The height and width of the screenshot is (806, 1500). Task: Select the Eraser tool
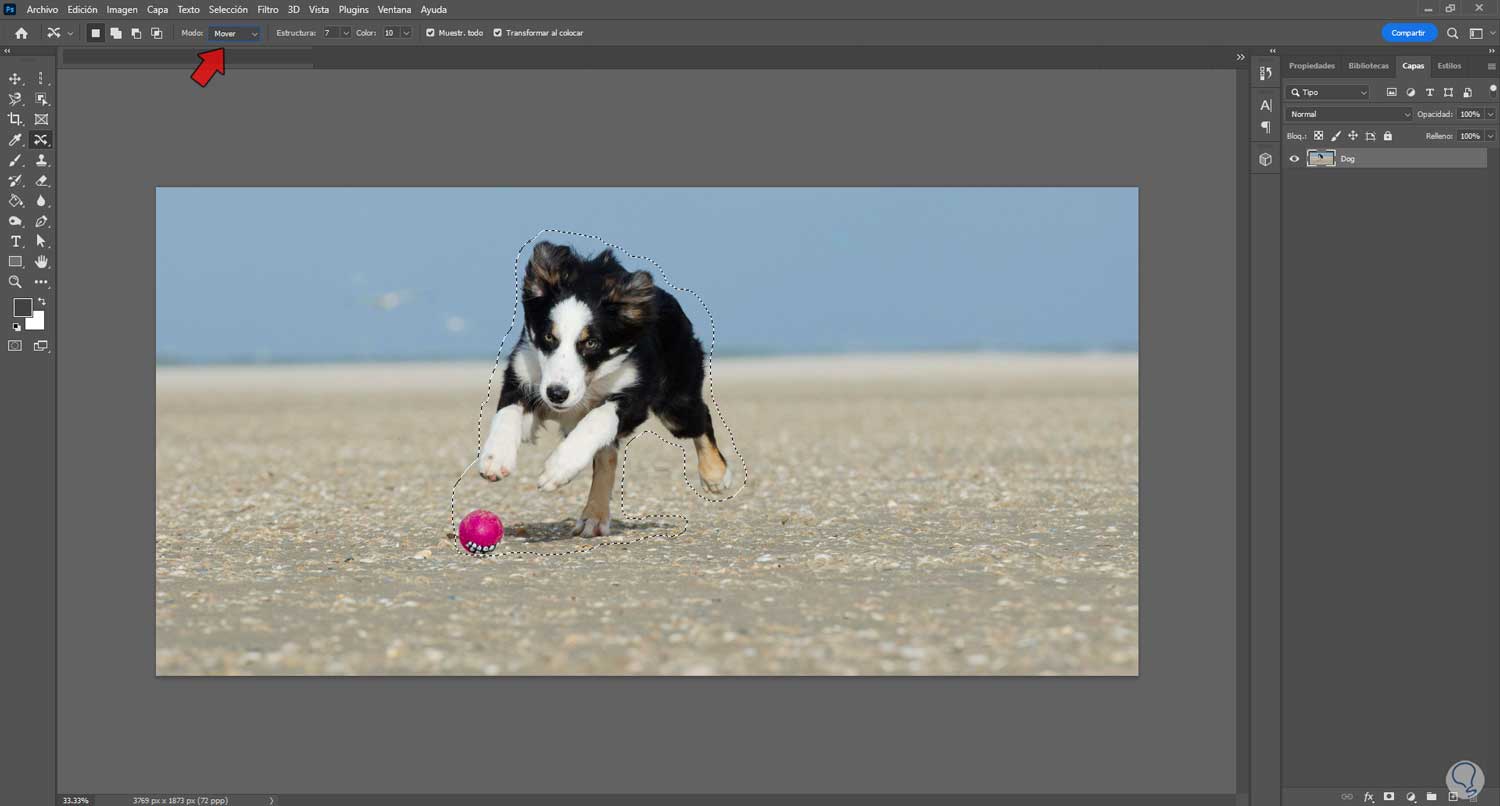point(41,181)
